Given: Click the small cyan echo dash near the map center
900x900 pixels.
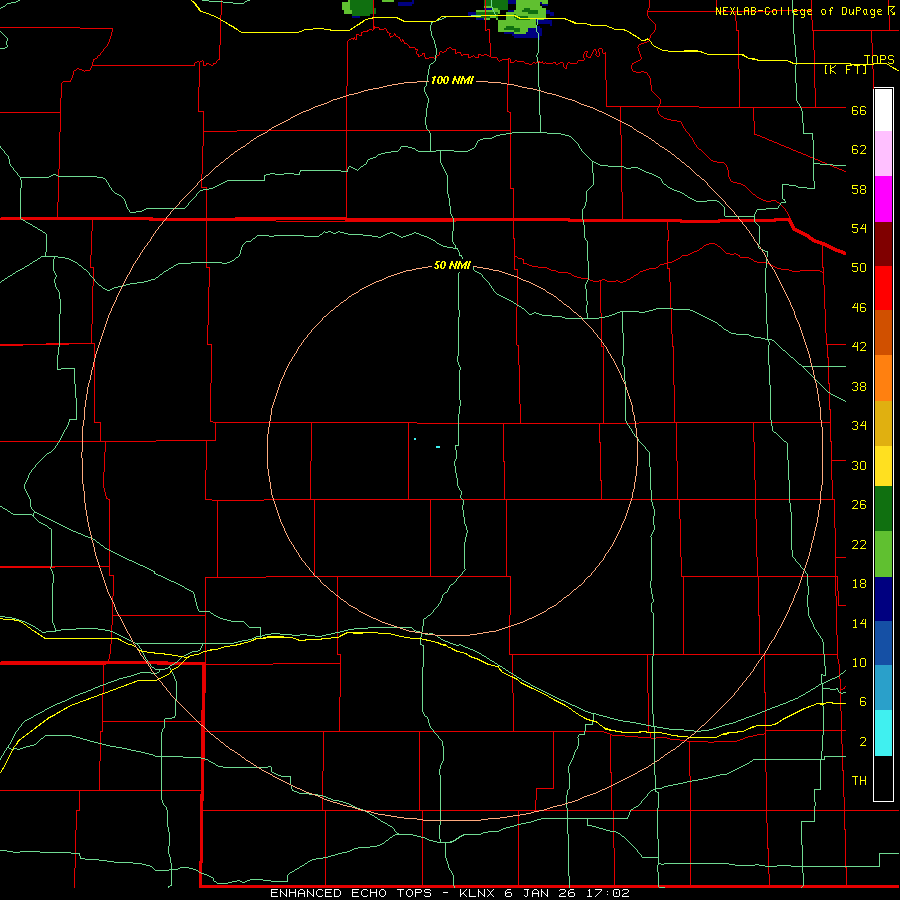Looking at the screenshot, I should 438,447.
